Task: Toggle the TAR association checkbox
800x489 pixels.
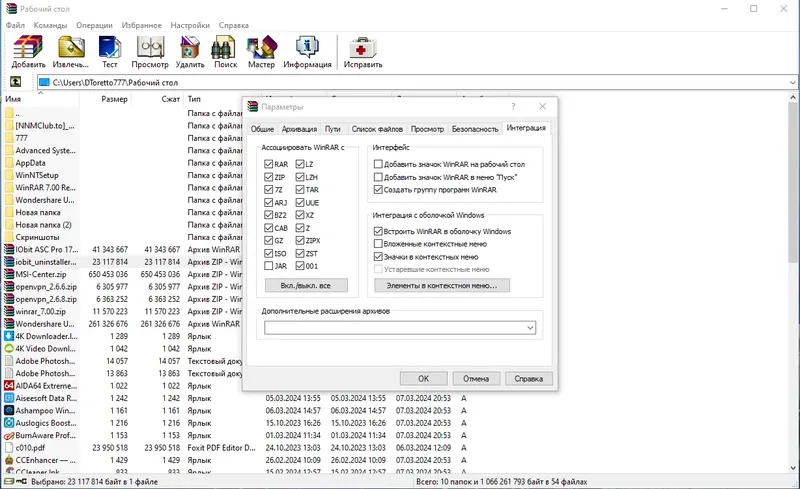Action: coord(300,189)
